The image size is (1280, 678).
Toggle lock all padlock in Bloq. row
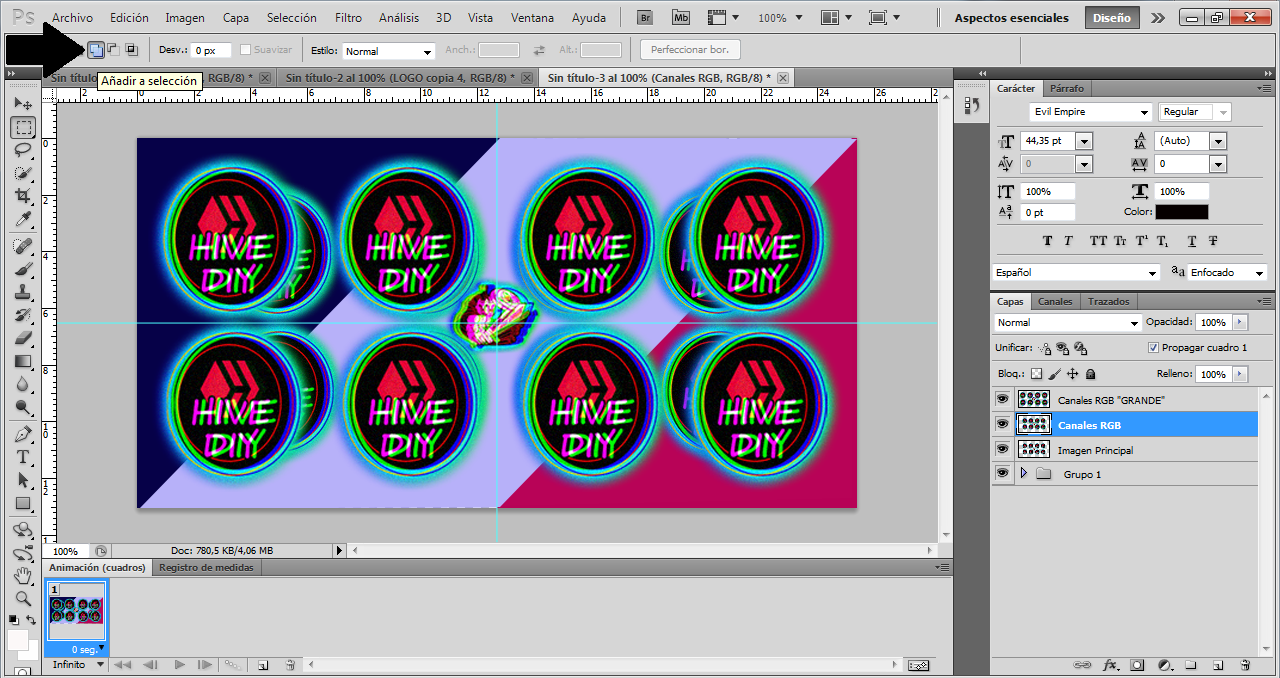coord(1090,374)
